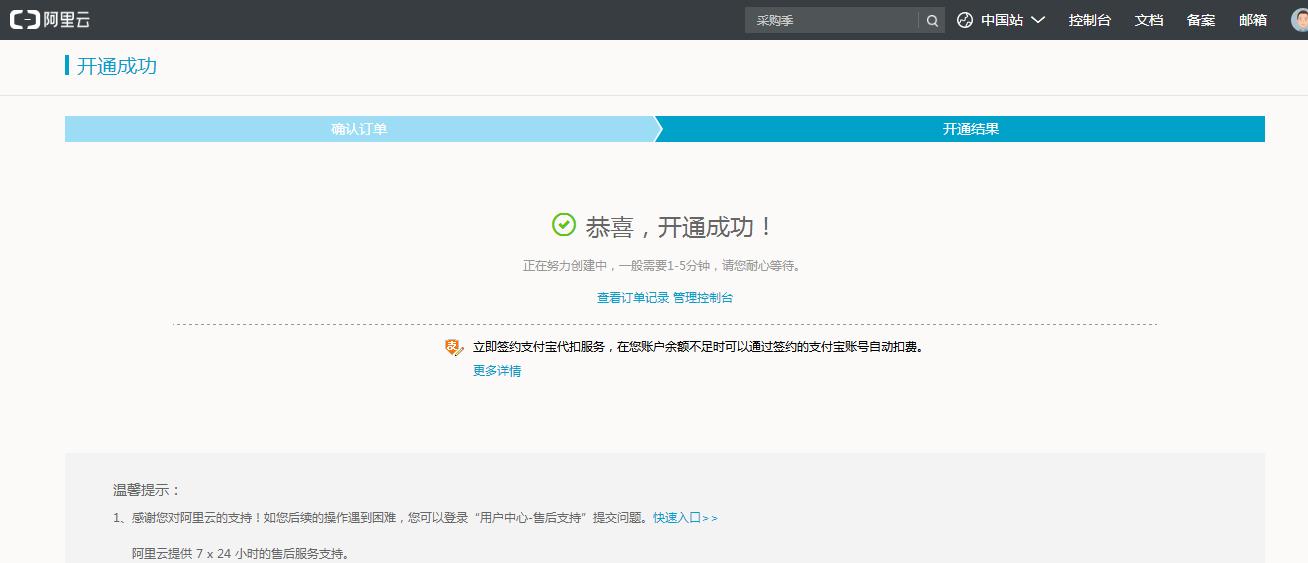Click the green success checkmark icon
1308x563 pixels.
564,225
